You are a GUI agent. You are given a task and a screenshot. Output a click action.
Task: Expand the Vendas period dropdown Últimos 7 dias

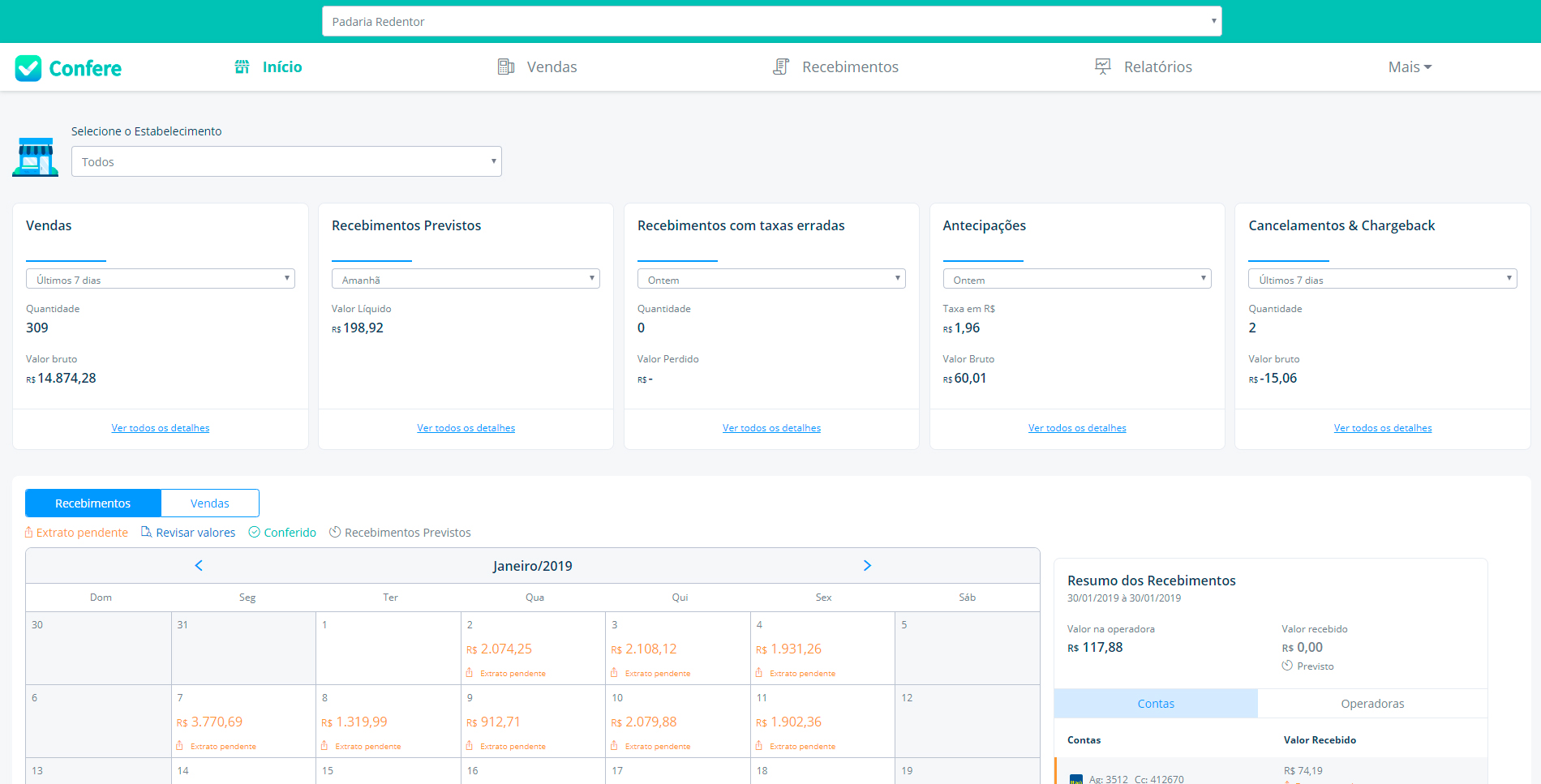point(161,279)
